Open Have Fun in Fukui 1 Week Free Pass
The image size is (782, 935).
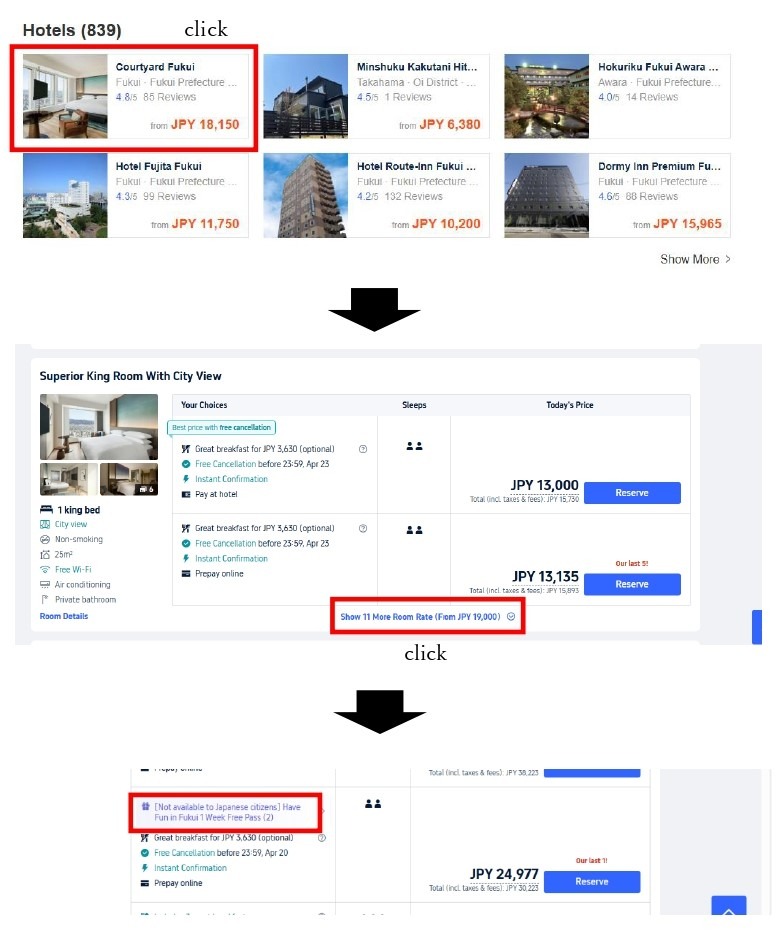227,812
